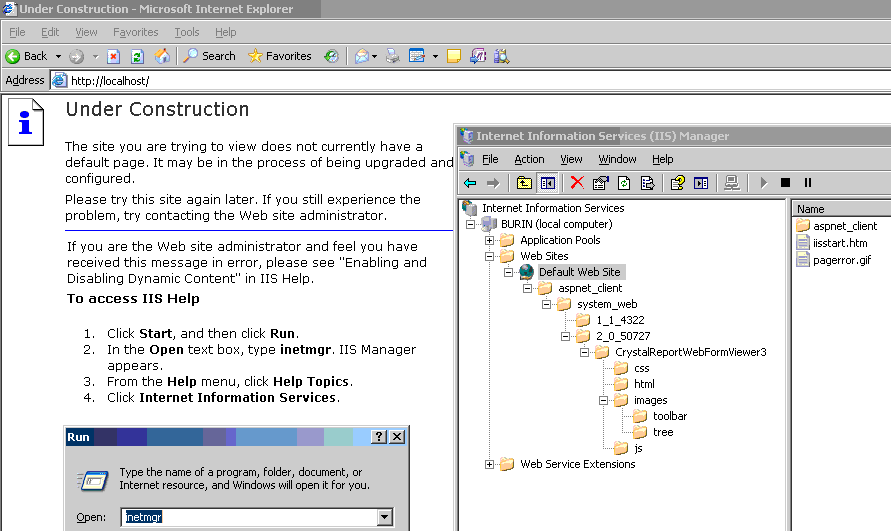Go to the Home page icon
Screen dimensions: 891x531
[x=162, y=56]
